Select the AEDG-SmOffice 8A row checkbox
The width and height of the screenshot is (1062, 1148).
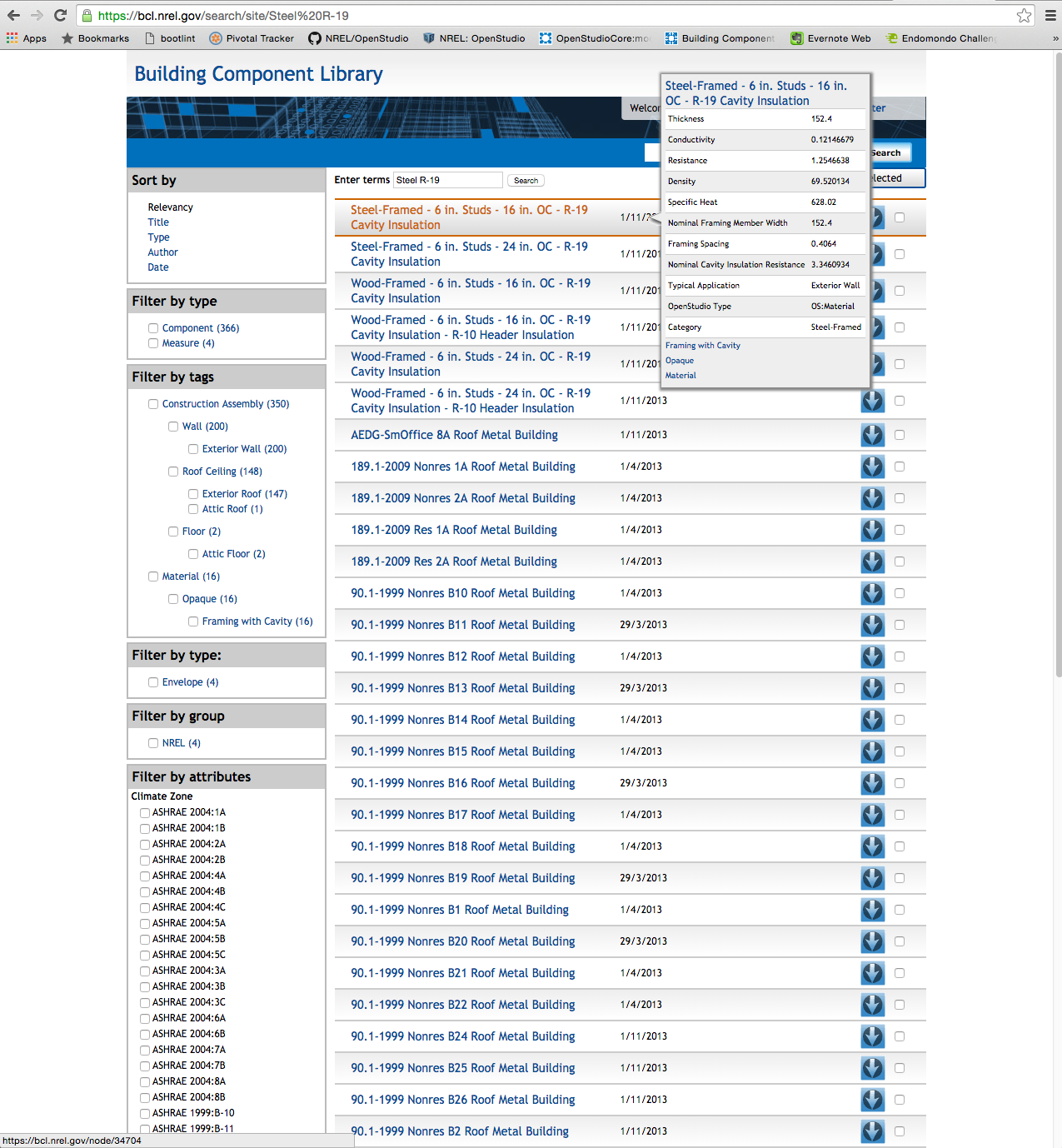[x=900, y=435]
